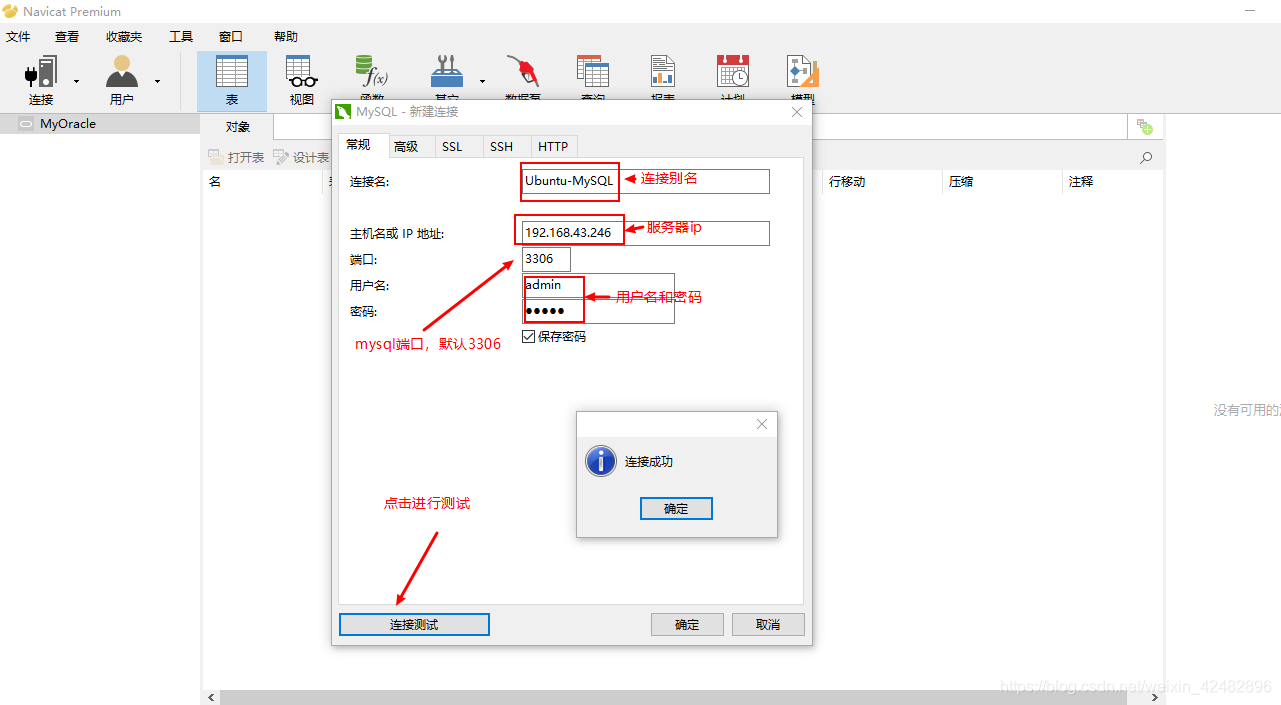Switch to the HTTP tab

tap(553, 146)
